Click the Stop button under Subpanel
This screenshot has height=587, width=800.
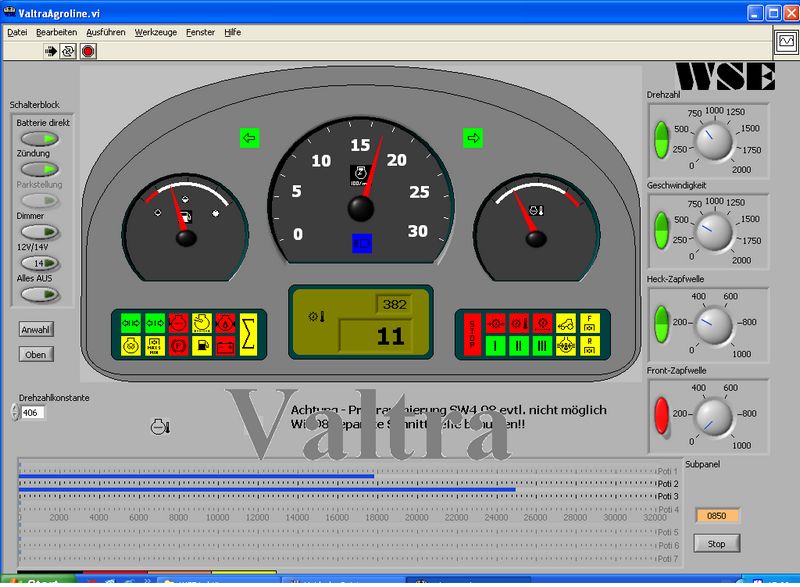[716, 544]
